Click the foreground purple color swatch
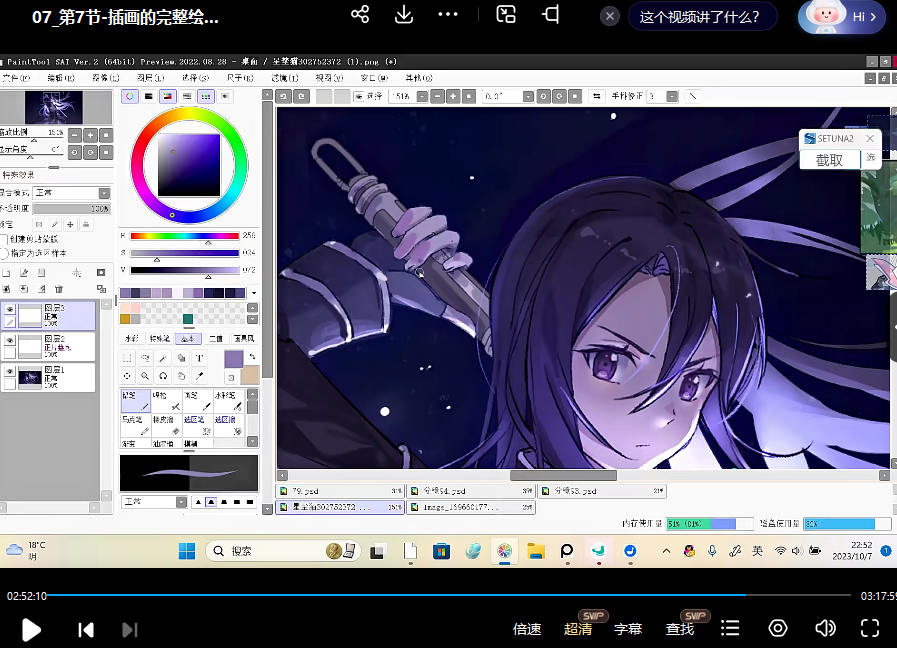 click(x=233, y=358)
